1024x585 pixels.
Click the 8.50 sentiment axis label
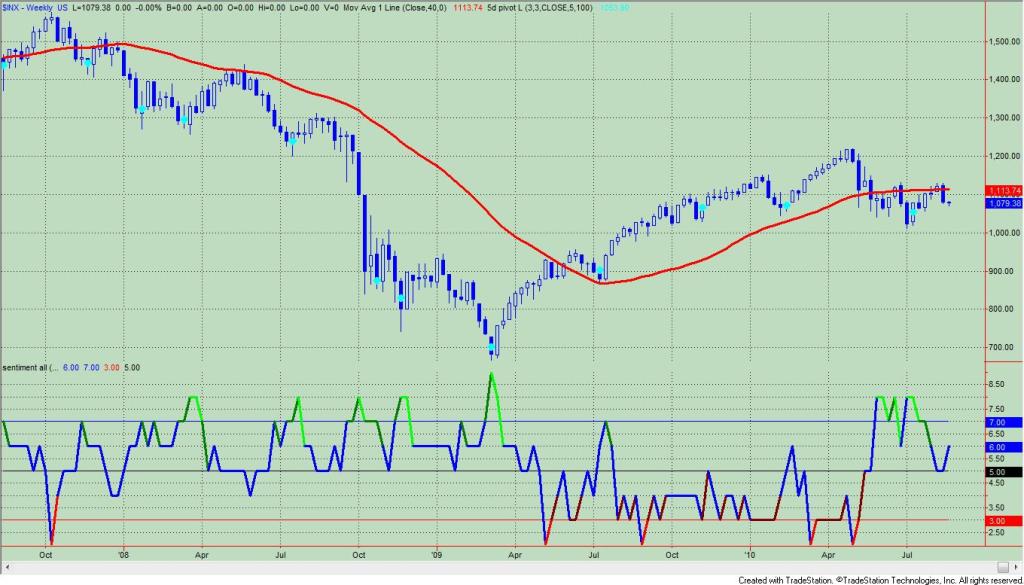(x=997, y=385)
